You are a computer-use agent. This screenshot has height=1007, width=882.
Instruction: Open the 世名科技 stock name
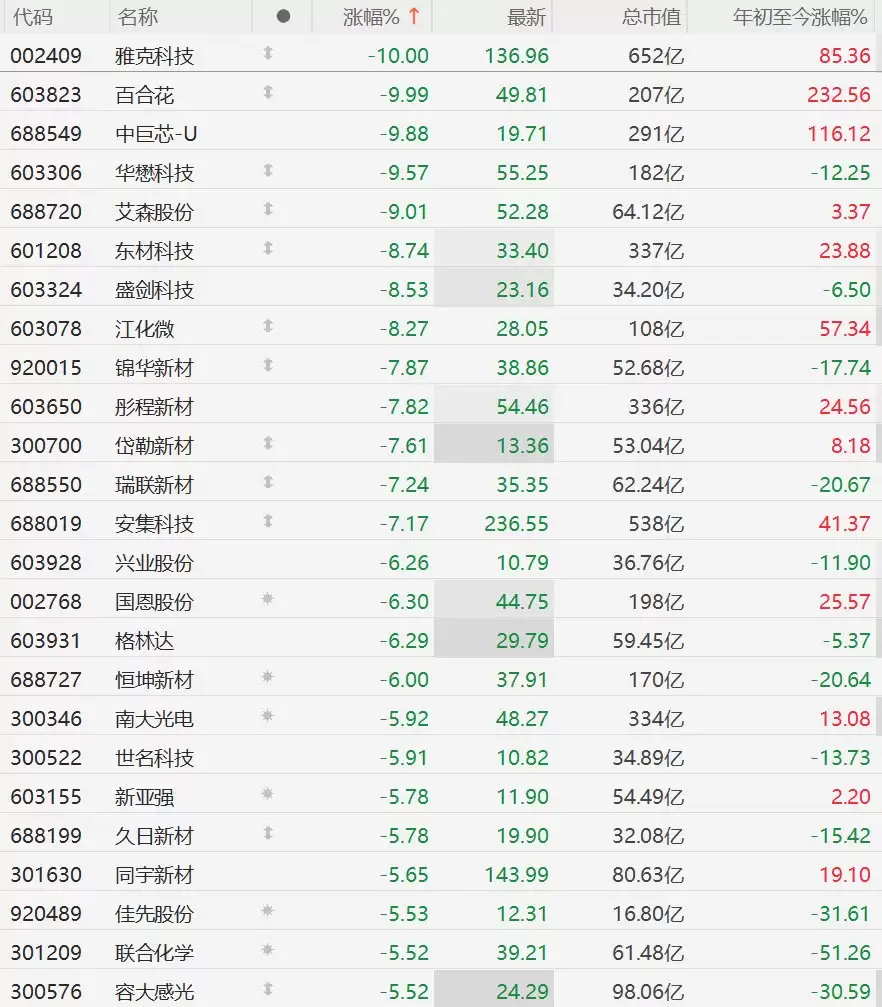click(x=154, y=758)
